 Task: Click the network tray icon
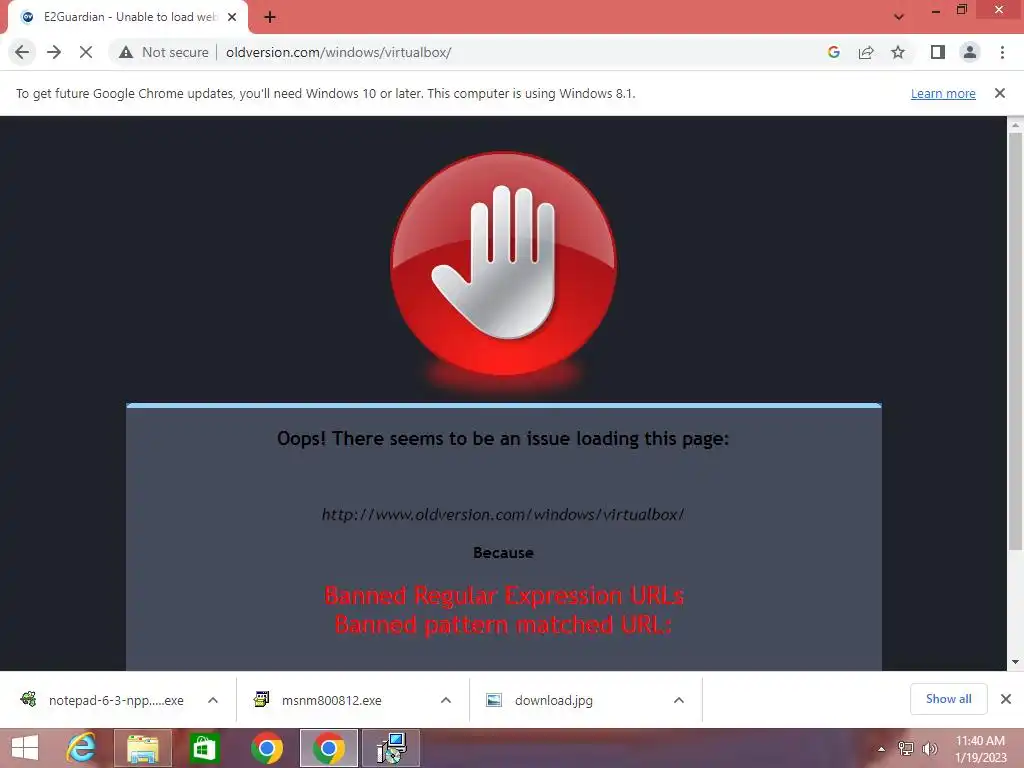pyautogui.click(x=906, y=749)
